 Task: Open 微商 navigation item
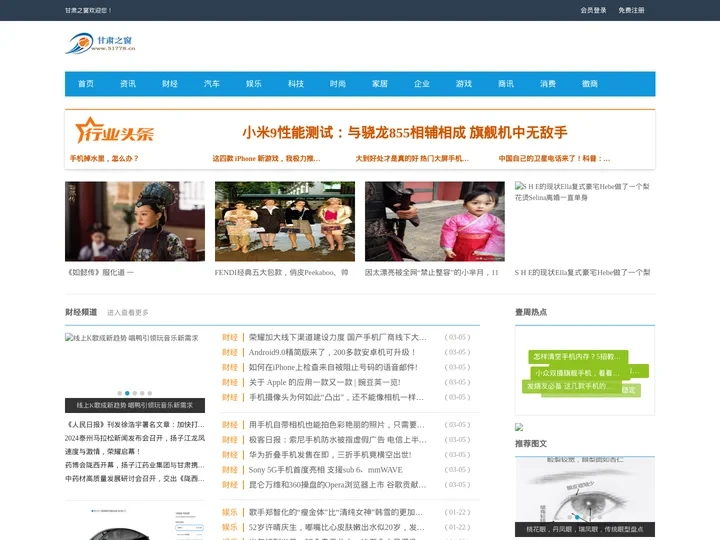coord(590,84)
